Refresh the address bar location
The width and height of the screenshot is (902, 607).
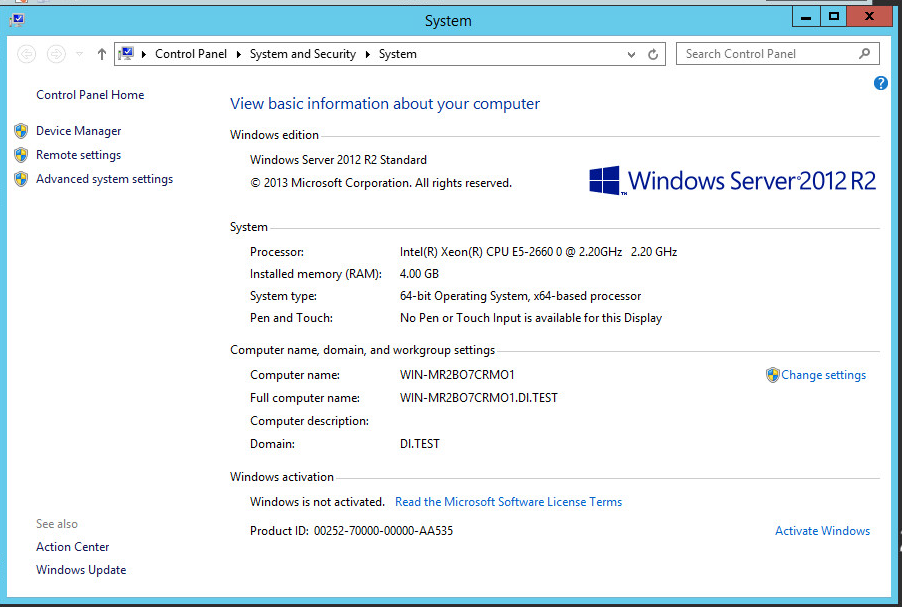(x=653, y=54)
